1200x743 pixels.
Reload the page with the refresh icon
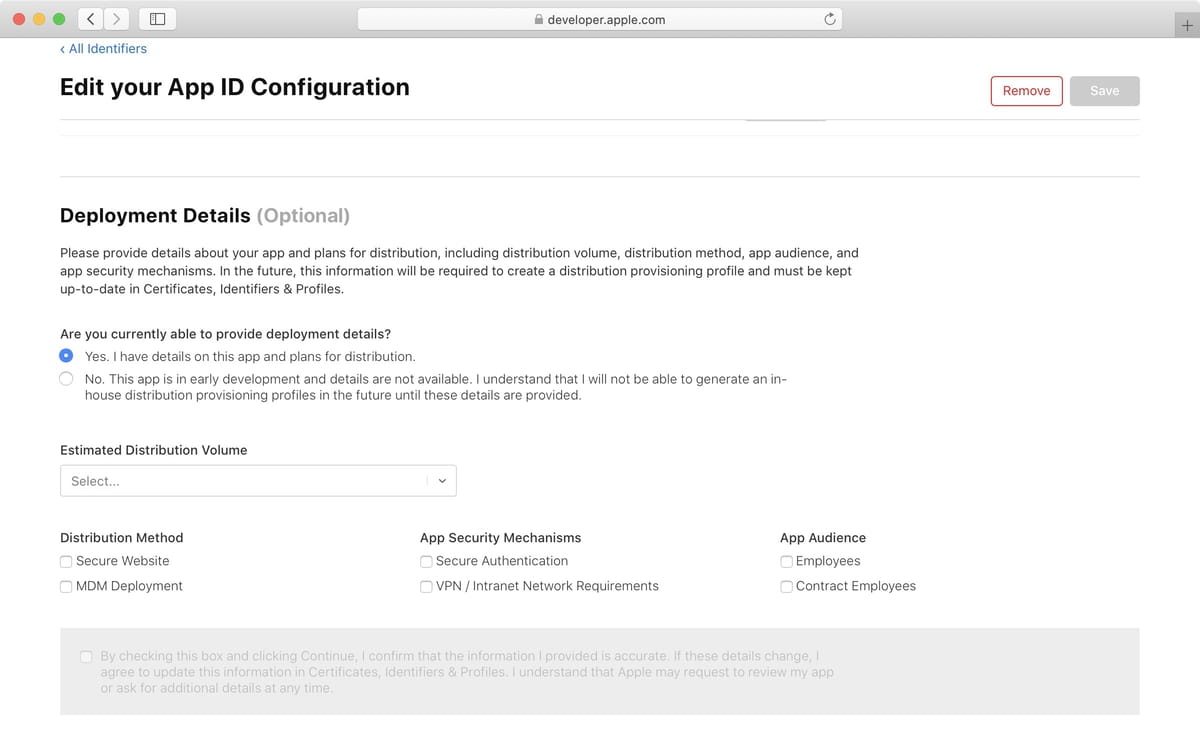click(x=829, y=19)
